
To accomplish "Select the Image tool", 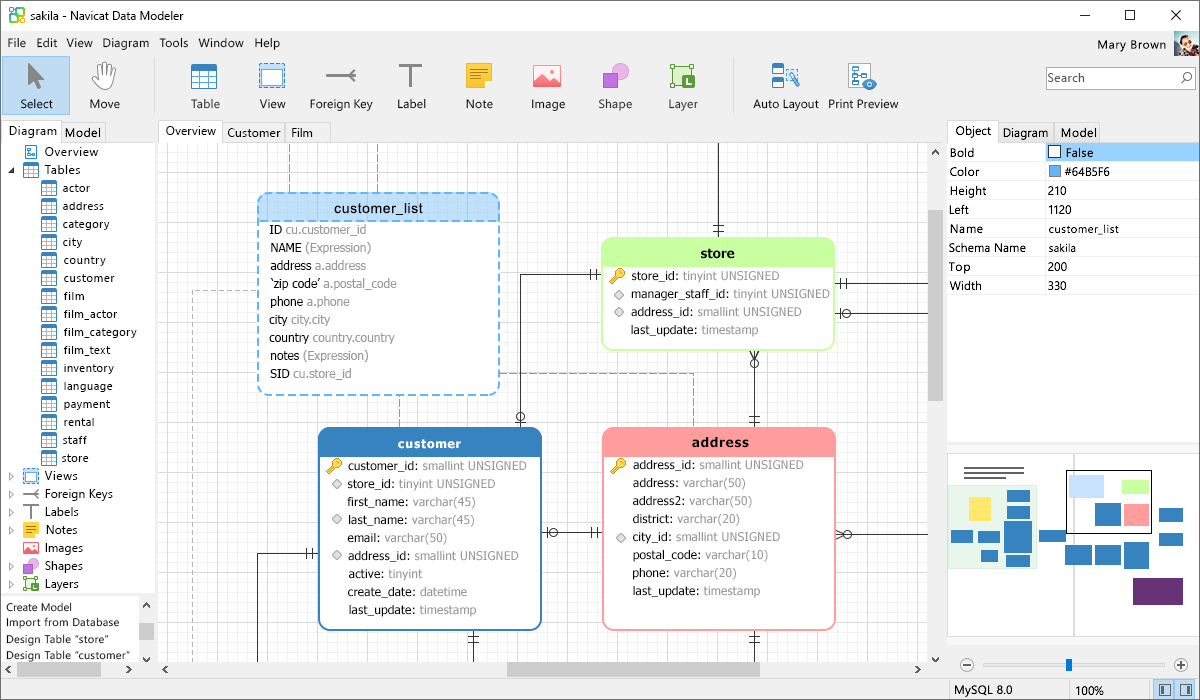I will pos(547,86).
